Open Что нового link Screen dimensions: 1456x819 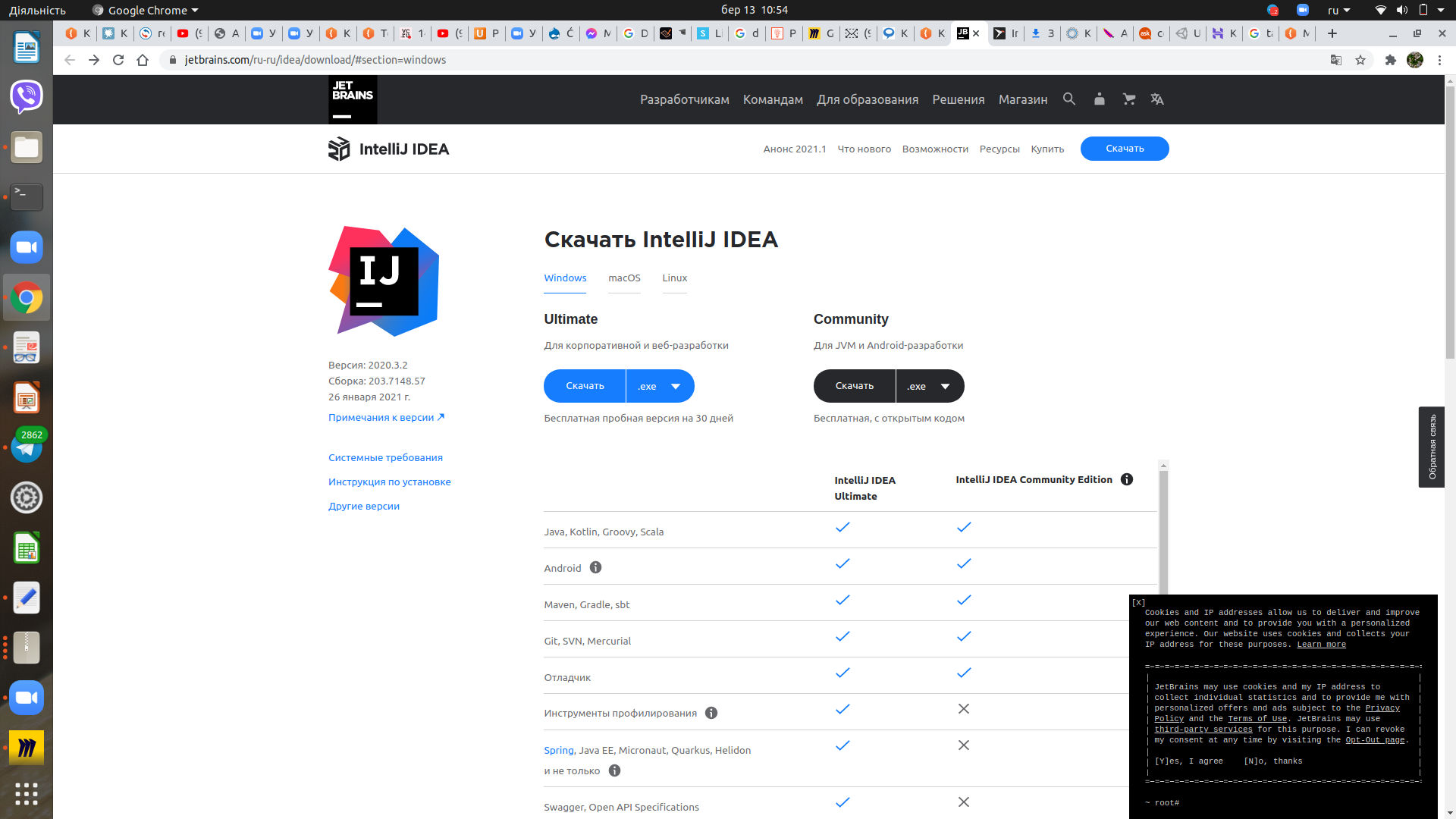point(864,149)
